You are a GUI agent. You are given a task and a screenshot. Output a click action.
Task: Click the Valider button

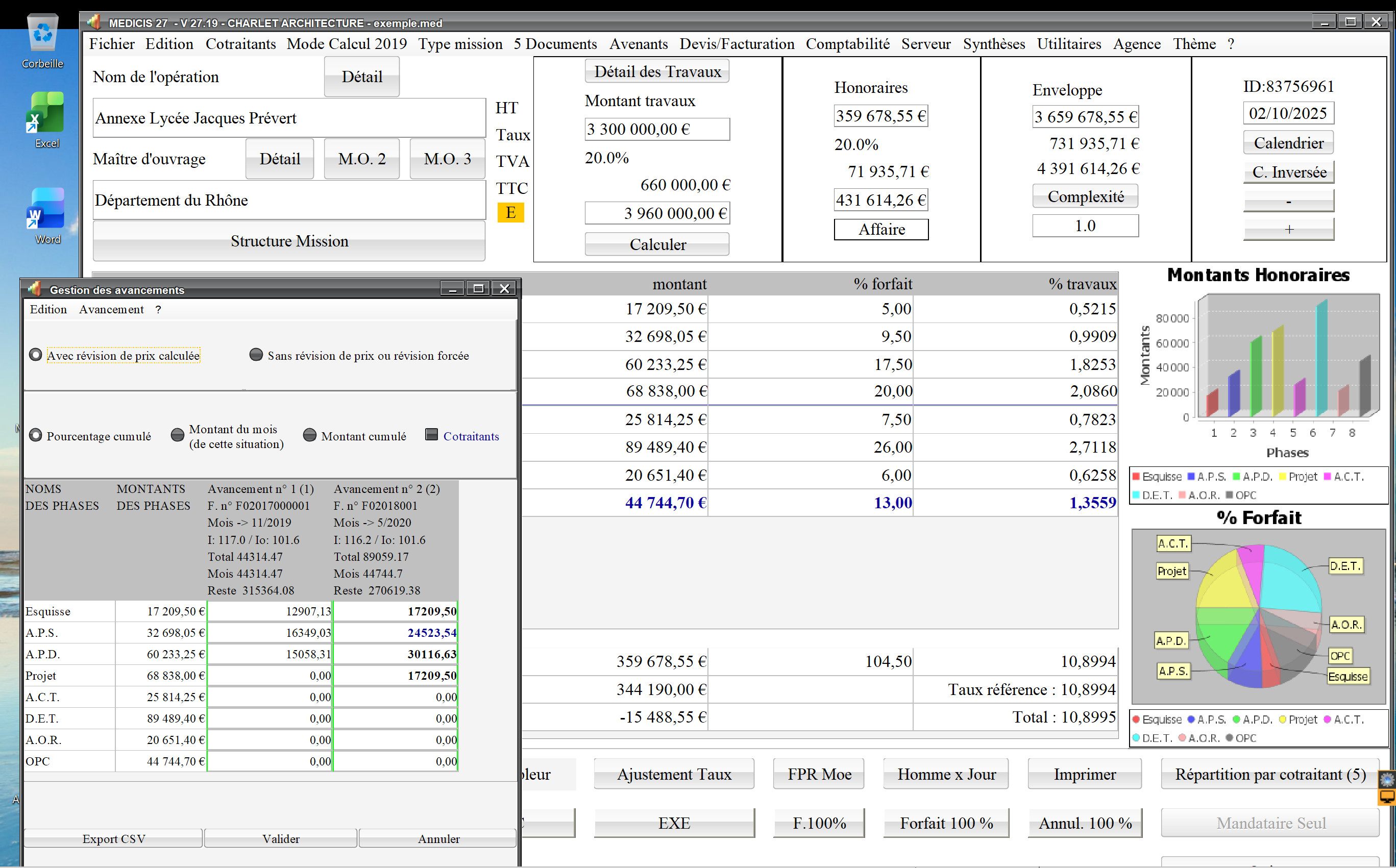coord(281,839)
